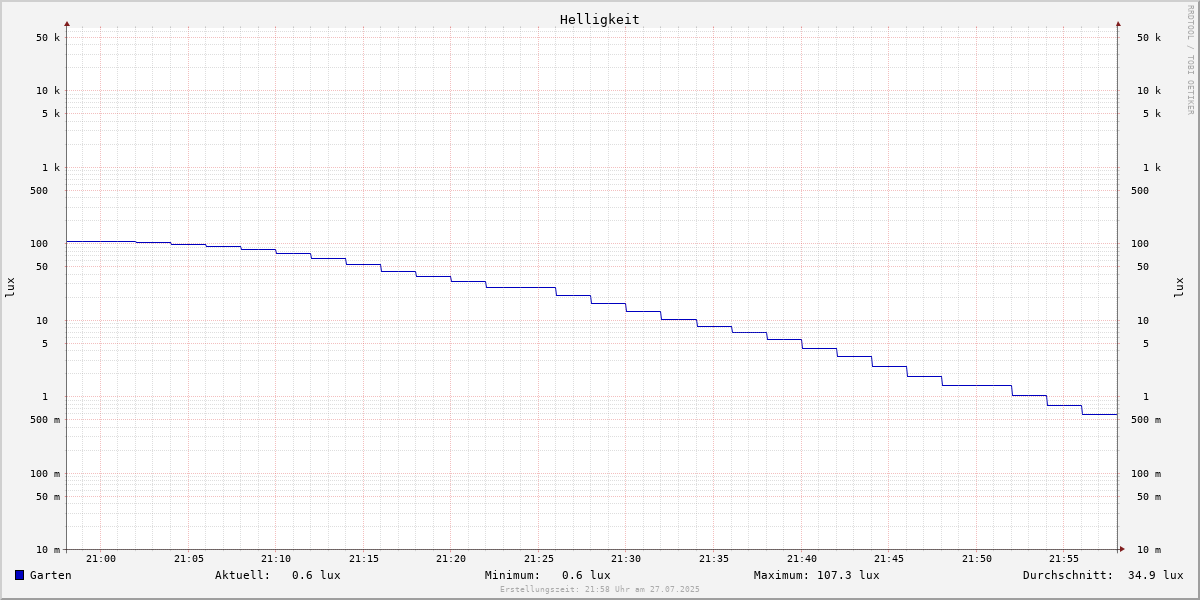
Task: Select "1 k" on the right y-axis
Action: (1152, 168)
